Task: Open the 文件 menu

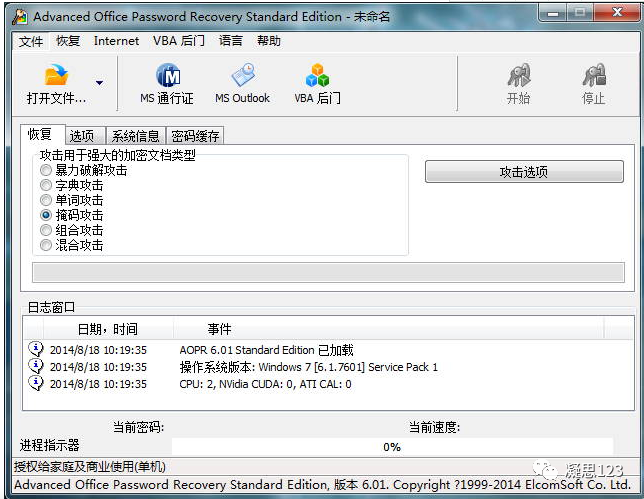Action: 31,41
